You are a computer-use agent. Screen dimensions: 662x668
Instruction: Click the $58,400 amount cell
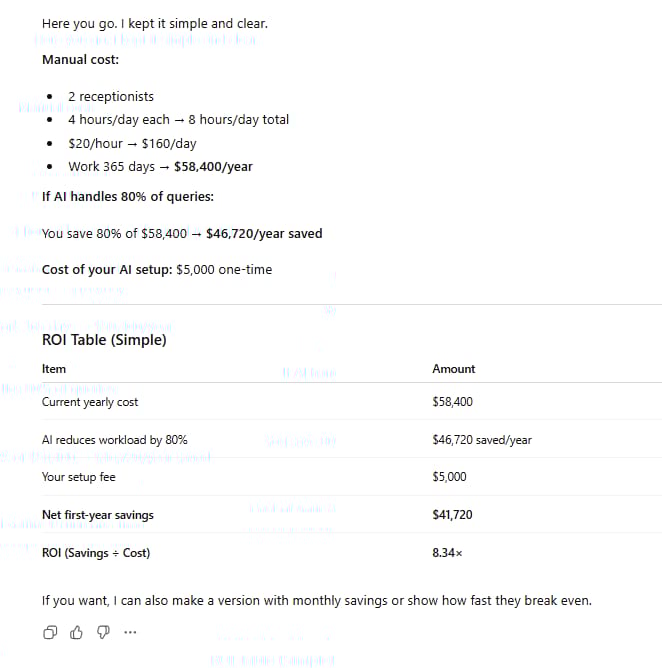click(452, 402)
